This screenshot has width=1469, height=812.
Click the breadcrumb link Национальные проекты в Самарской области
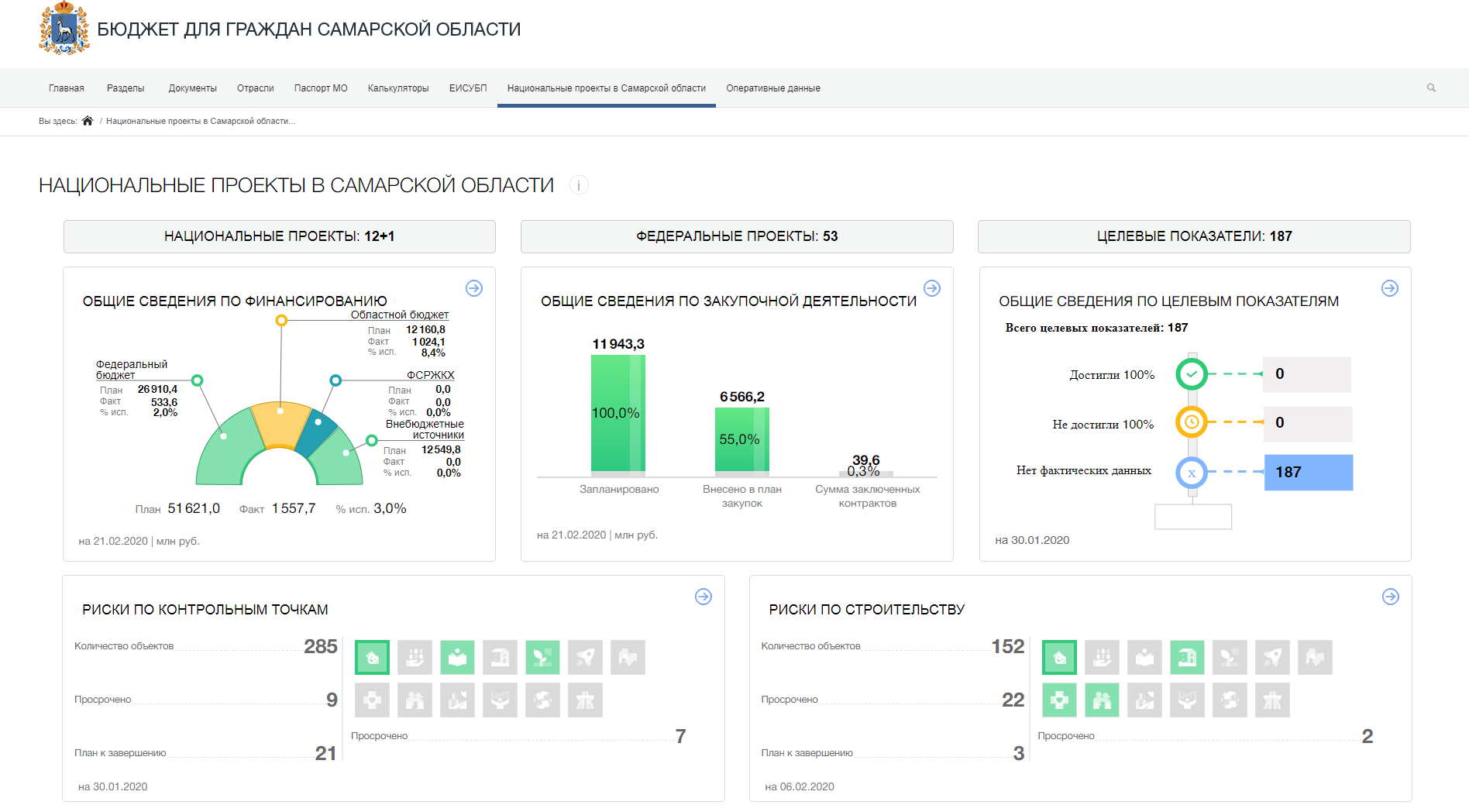(x=201, y=121)
